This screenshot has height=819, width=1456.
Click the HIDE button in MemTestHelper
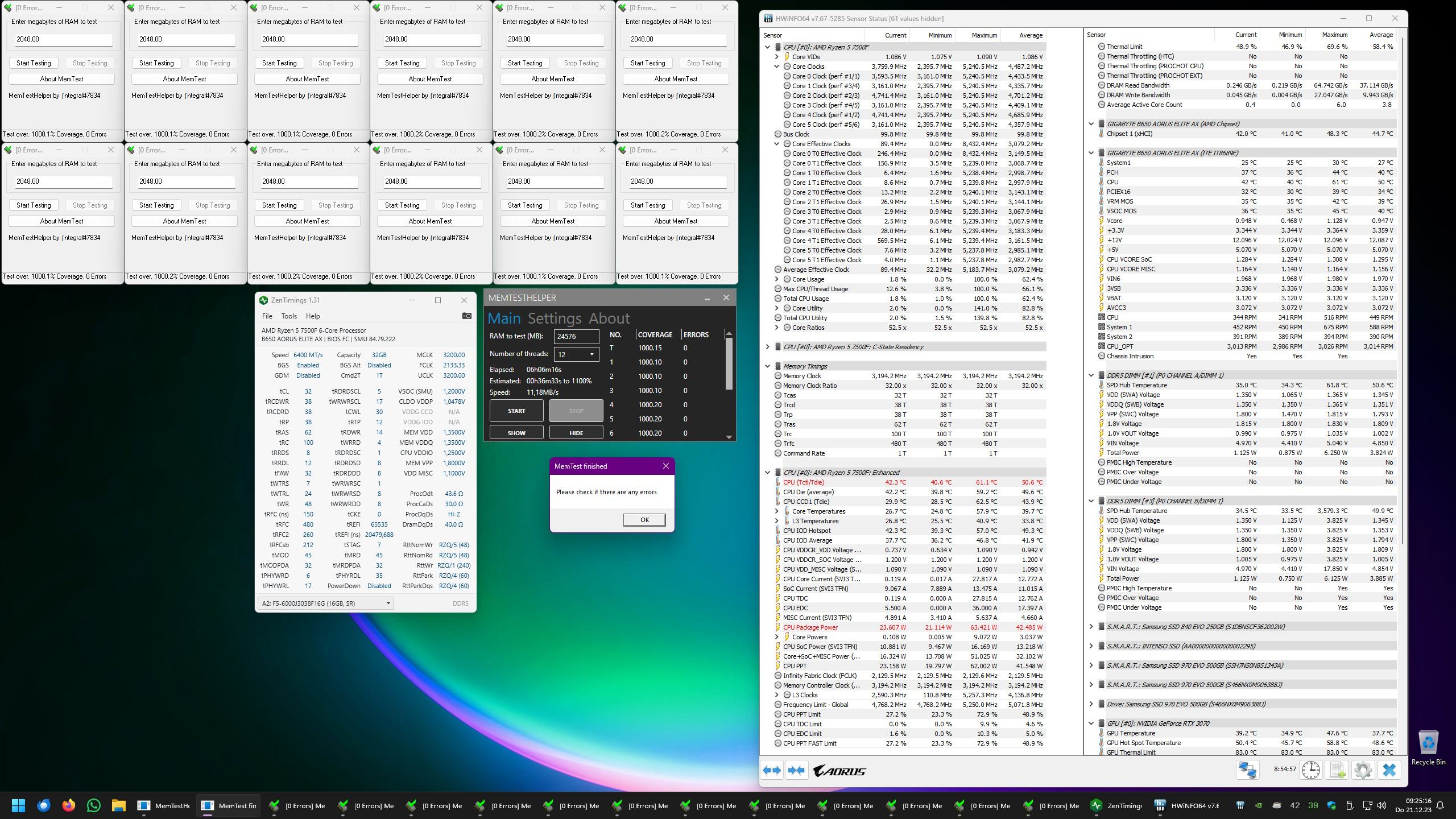(576, 433)
